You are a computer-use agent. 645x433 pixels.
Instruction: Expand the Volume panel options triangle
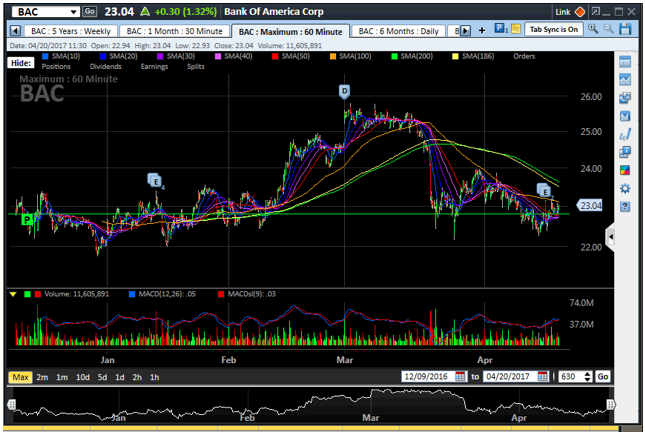point(13,294)
